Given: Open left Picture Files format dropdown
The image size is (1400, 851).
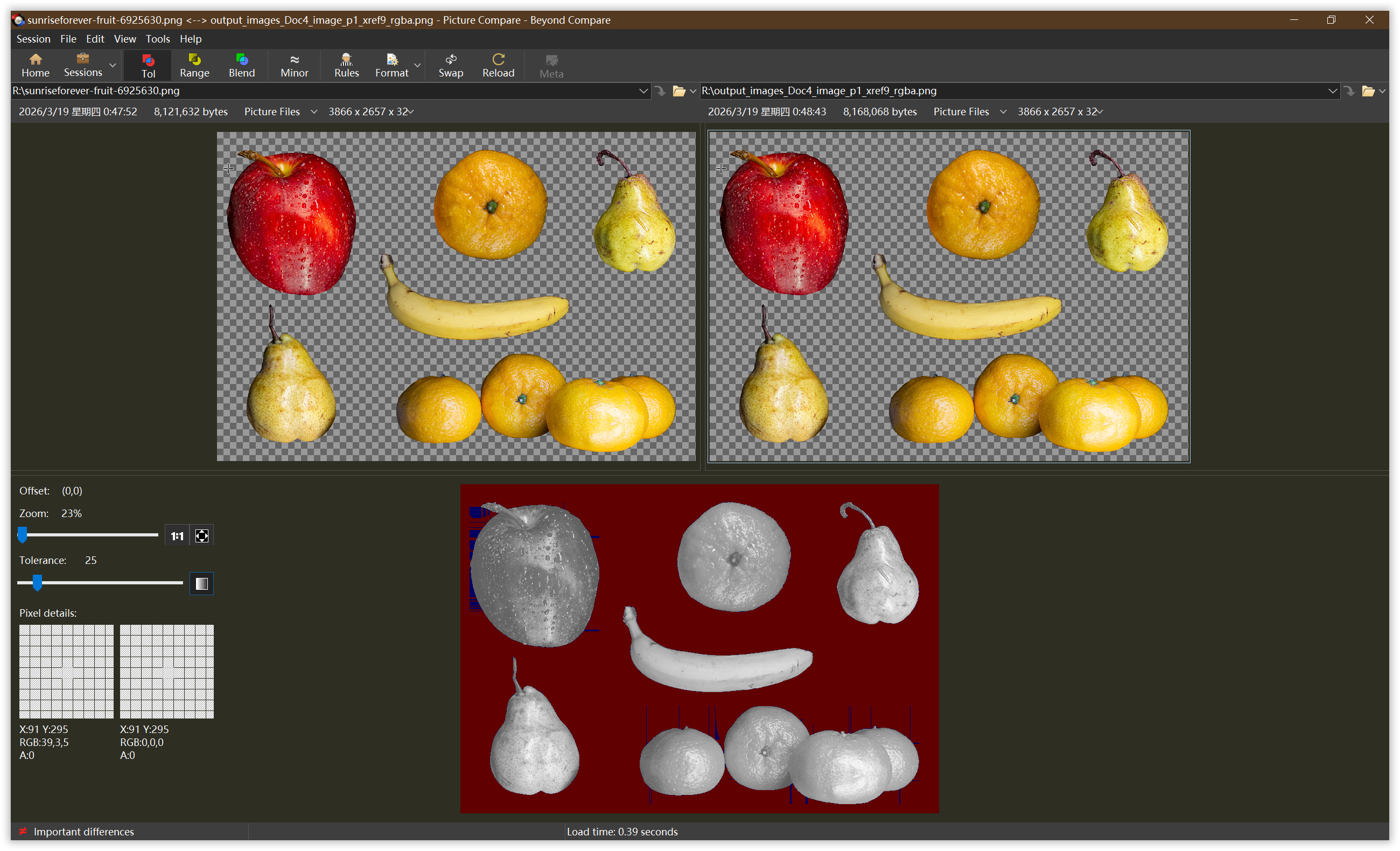Looking at the screenshot, I should [313, 112].
